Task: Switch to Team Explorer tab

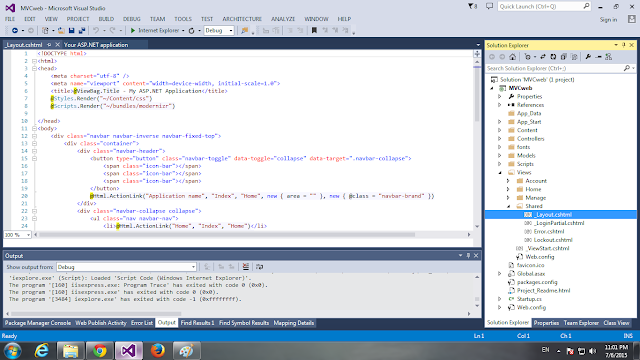Action: [x=581, y=323]
